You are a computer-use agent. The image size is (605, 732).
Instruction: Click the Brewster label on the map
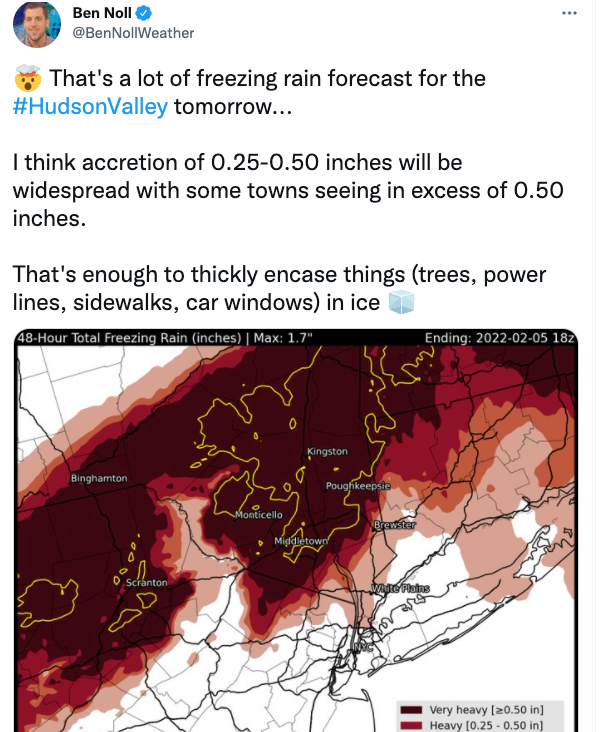(394, 525)
